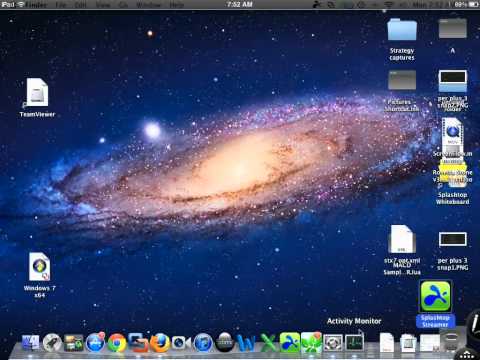Select per plus 3 snap1.PNG thumbnail
This screenshot has height=360, width=480.
coord(453,239)
